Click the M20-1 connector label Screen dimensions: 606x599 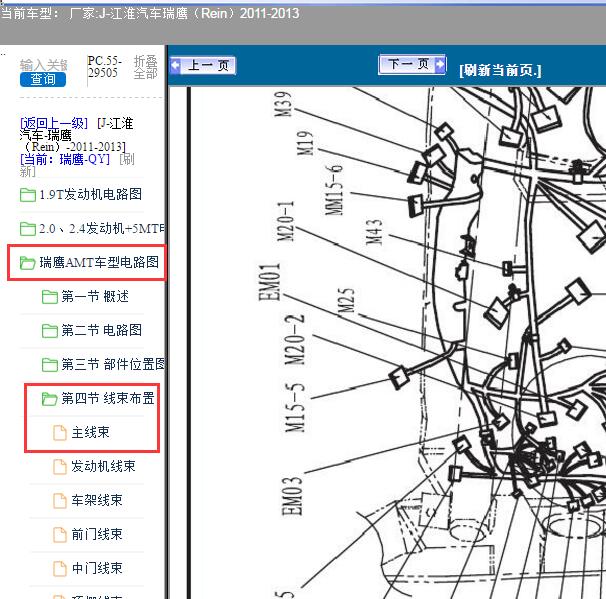(x=286, y=221)
